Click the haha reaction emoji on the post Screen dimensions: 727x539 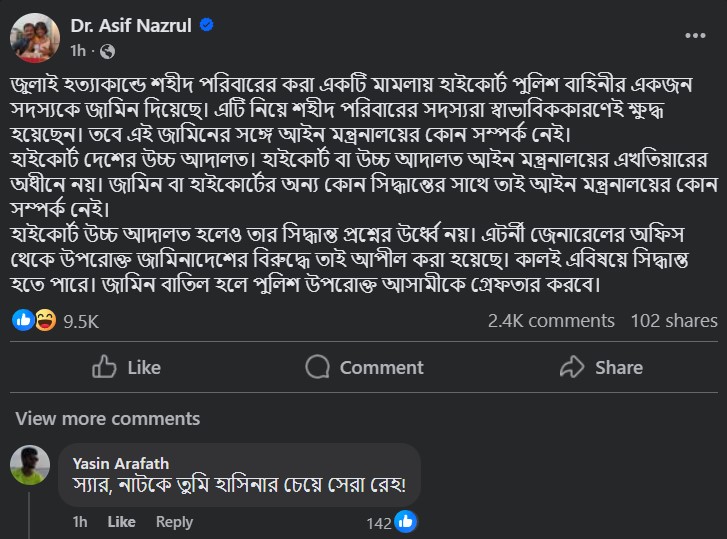tap(44, 321)
